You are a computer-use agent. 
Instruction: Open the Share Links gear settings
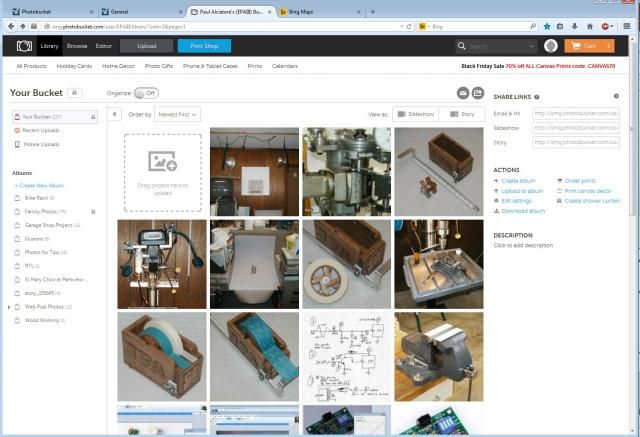coord(616,96)
